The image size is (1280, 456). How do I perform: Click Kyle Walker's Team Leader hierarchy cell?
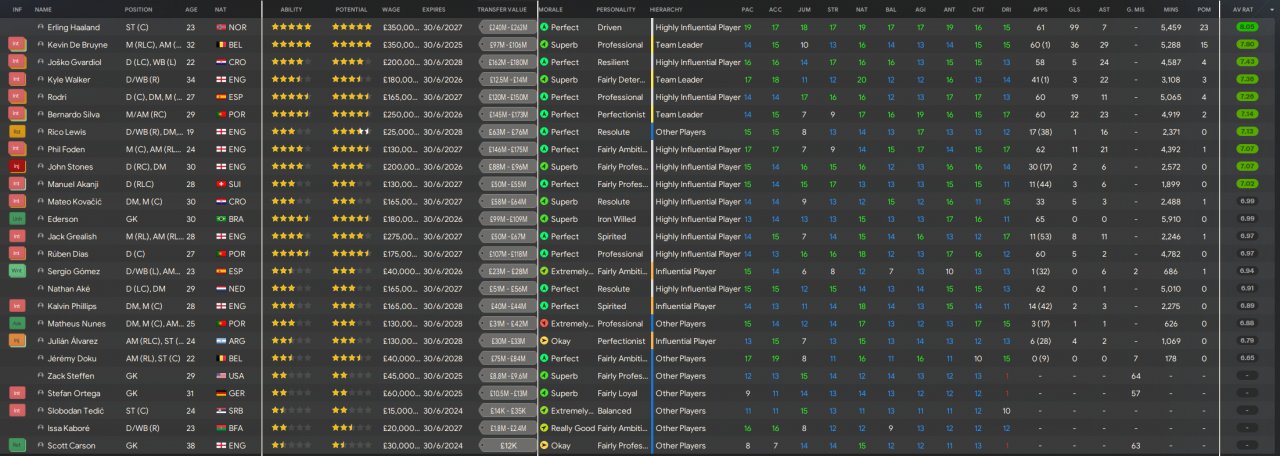tap(679, 80)
